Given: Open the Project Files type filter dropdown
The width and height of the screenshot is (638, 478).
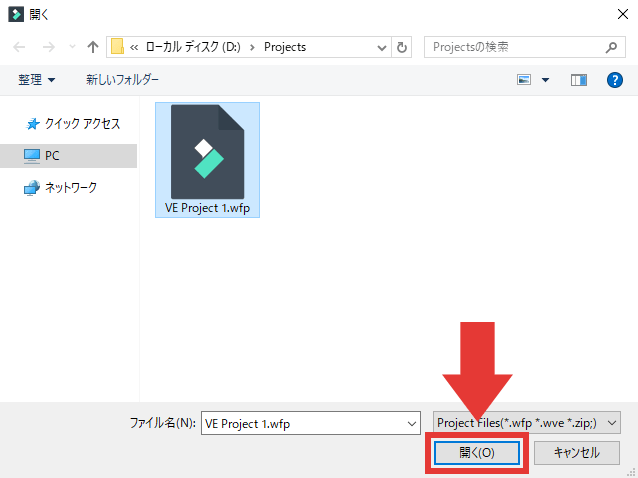Looking at the screenshot, I should coord(527,423).
